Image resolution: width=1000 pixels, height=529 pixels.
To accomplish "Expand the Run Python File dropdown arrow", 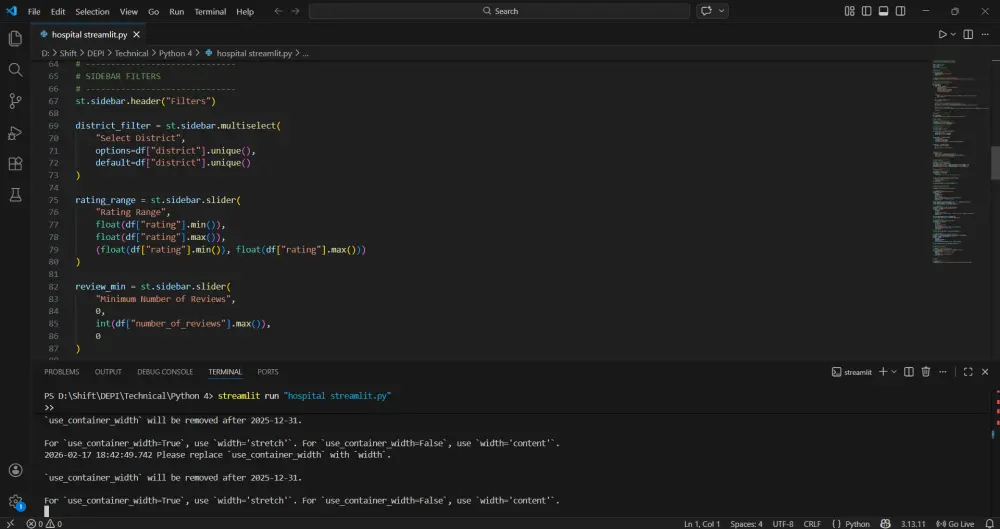I will (953, 34).
